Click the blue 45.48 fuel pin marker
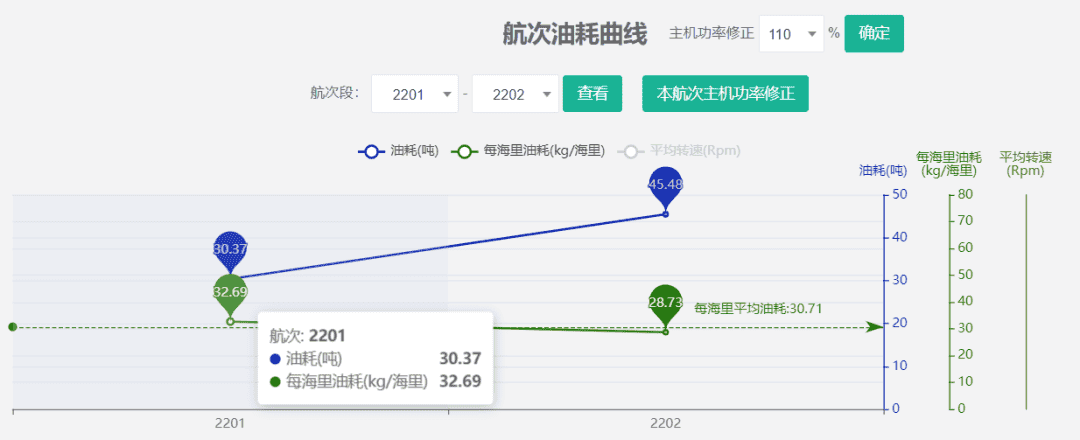The height and width of the screenshot is (440, 1080). coord(665,186)
